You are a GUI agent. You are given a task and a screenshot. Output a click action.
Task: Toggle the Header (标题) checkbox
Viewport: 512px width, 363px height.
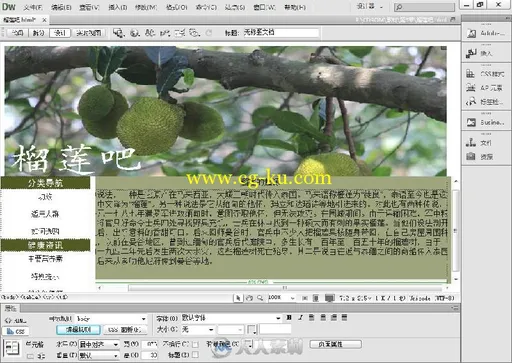tap(195, 355)
